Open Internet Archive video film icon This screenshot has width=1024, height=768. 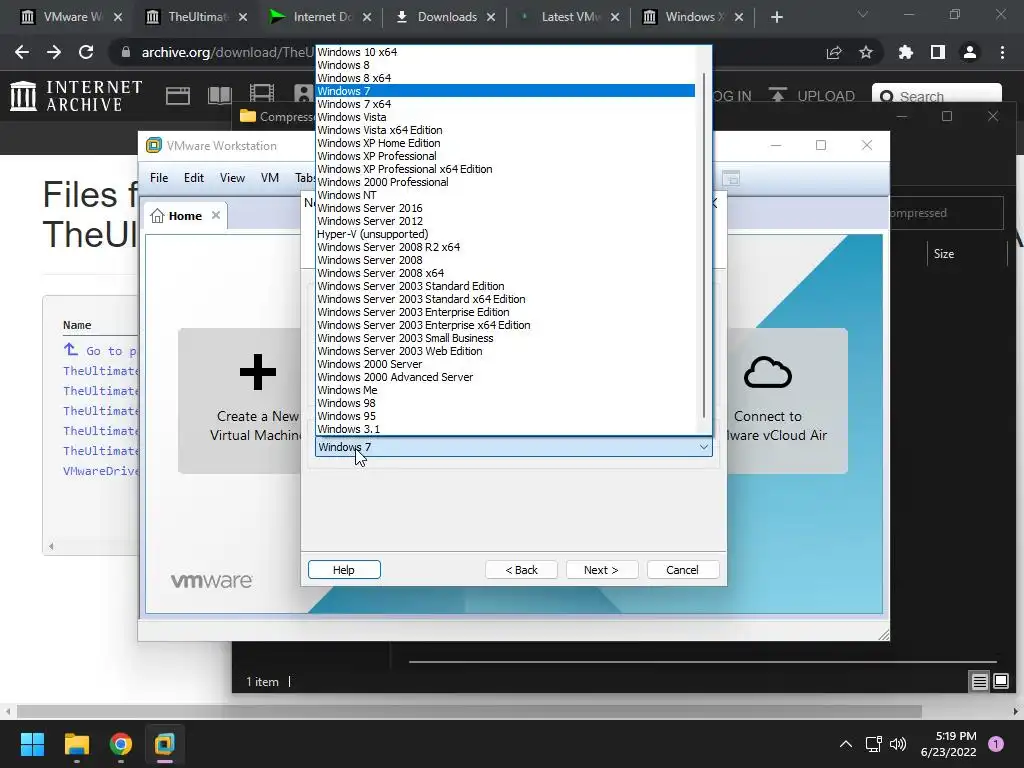pos(262,94)
